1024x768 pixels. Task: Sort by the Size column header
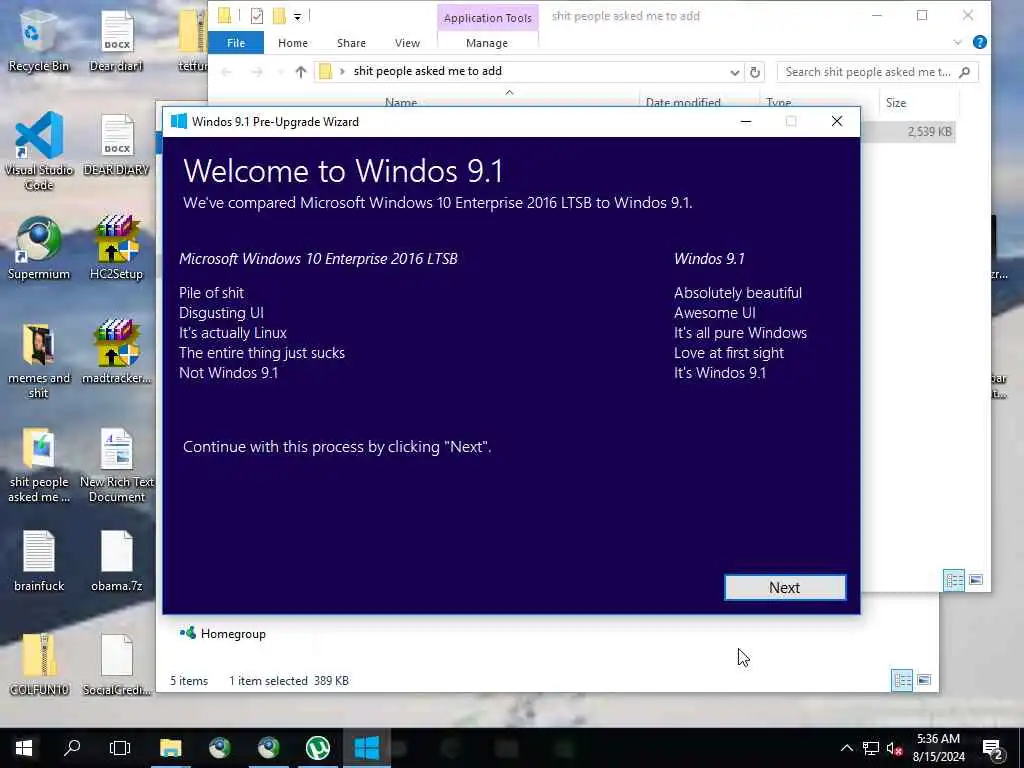[x=896, y=103]
